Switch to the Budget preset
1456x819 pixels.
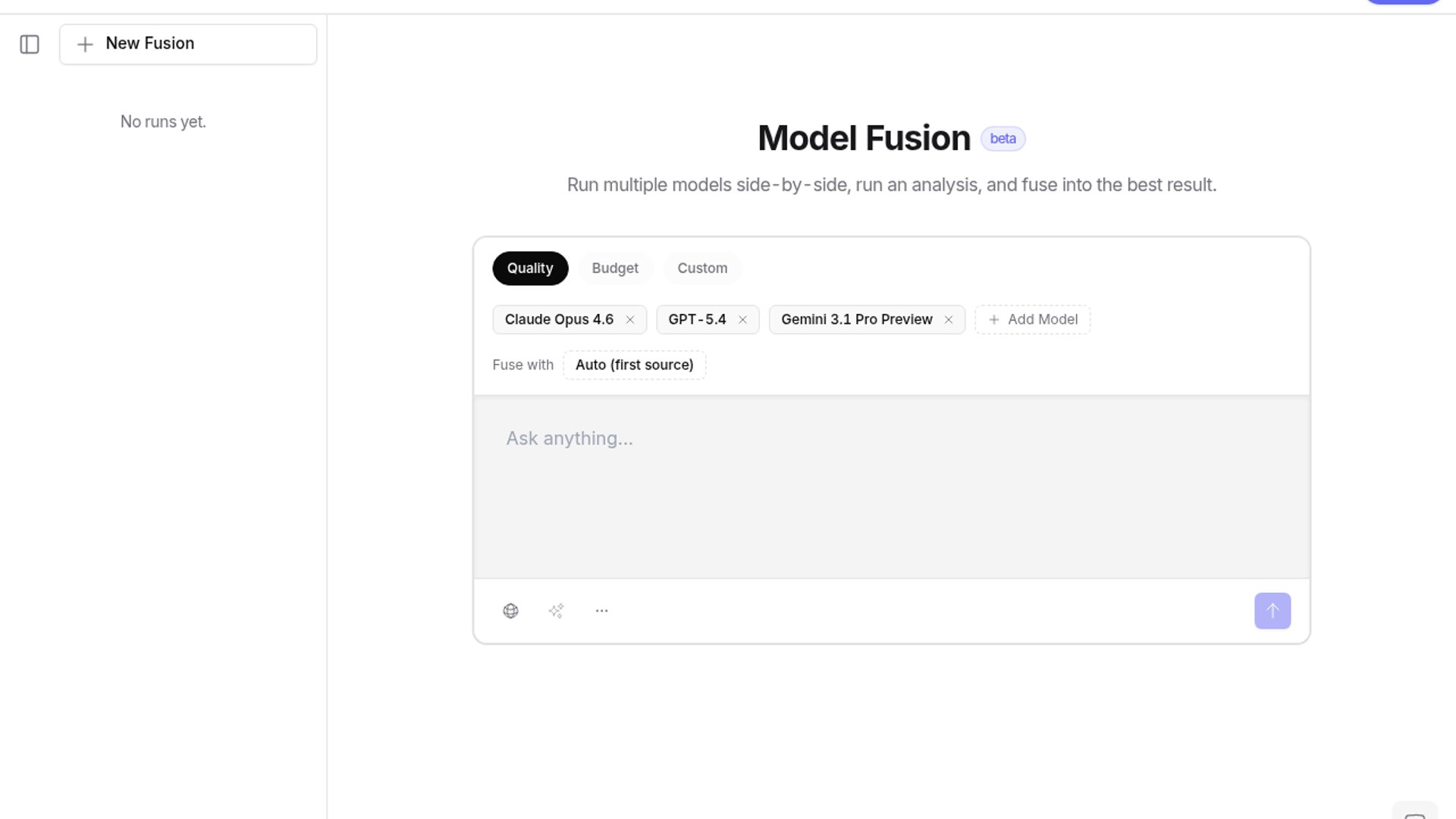click(x=615, y=268)
